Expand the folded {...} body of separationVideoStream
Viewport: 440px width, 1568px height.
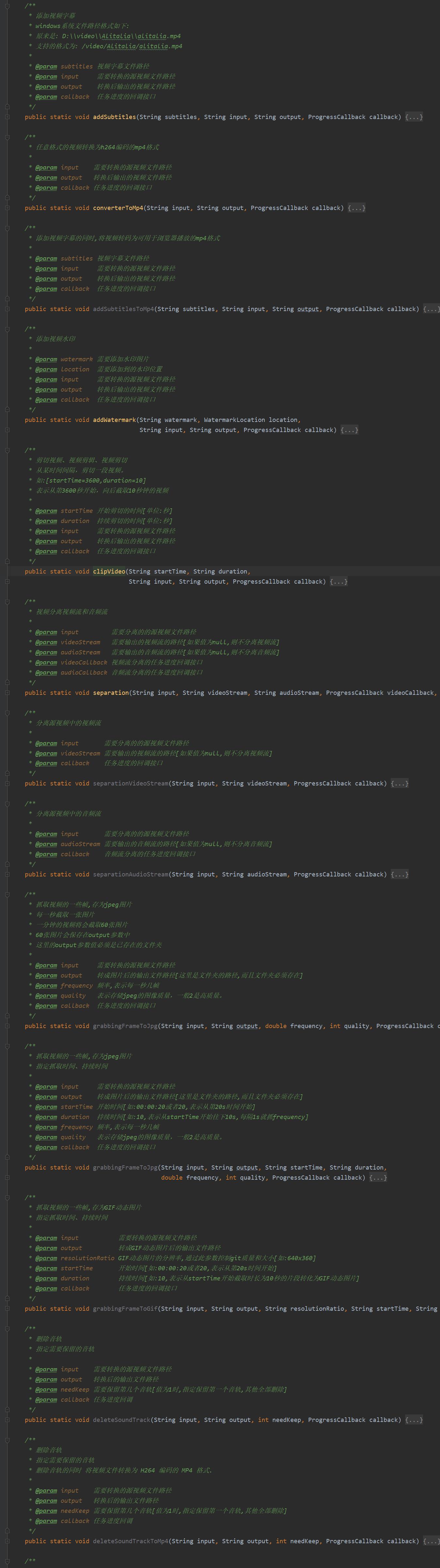pyautogui.click(x=400, y=784)
